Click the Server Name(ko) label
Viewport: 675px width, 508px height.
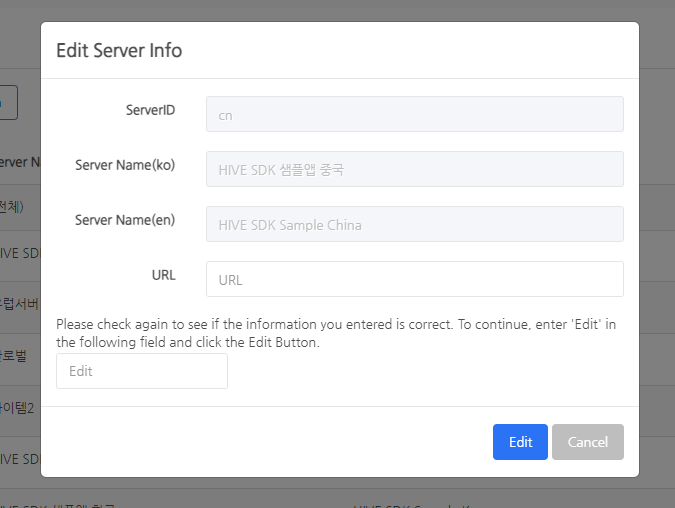click(125, 165)
